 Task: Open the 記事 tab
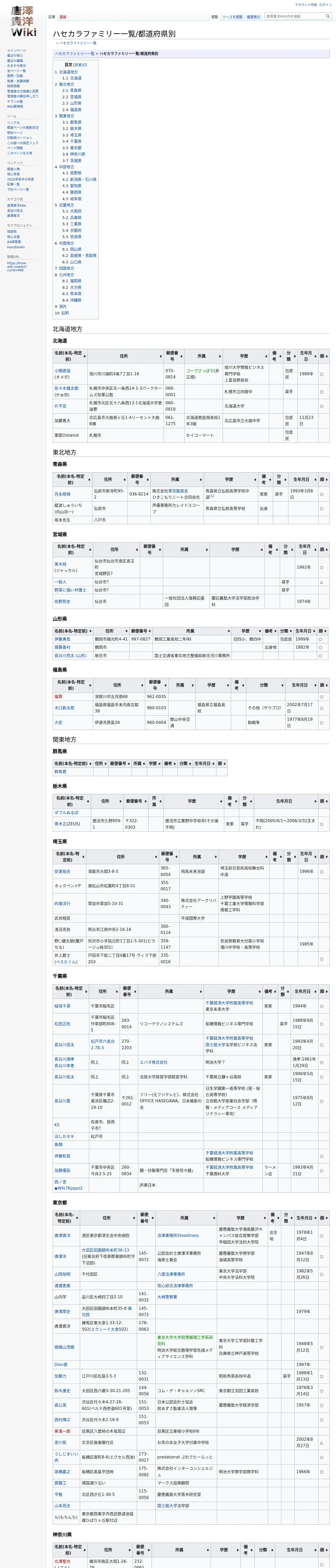52,17
